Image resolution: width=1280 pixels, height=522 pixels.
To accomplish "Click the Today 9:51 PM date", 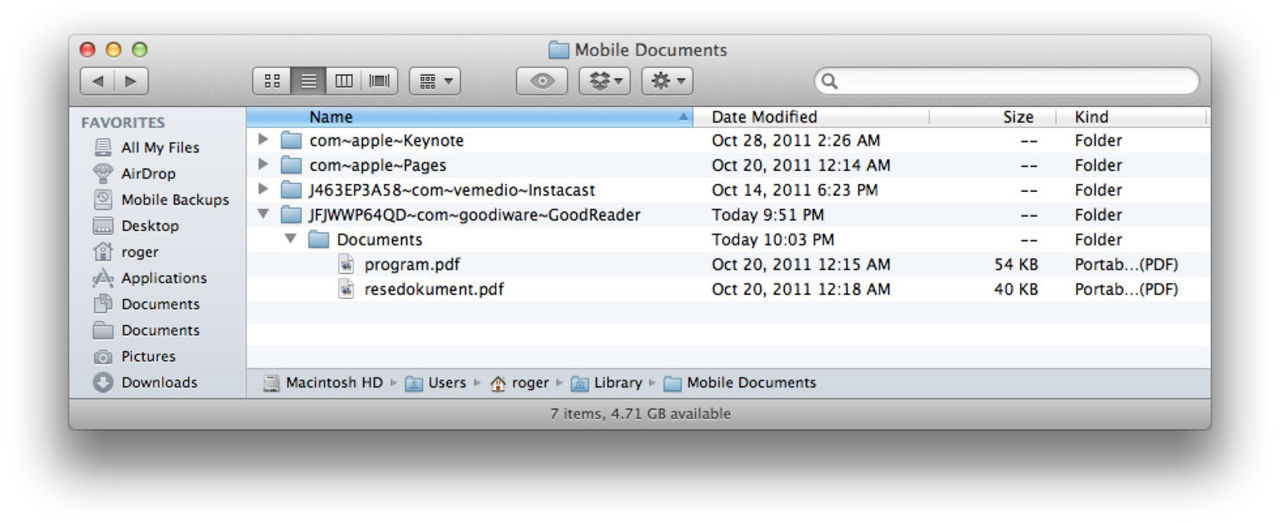I will 768,214.
